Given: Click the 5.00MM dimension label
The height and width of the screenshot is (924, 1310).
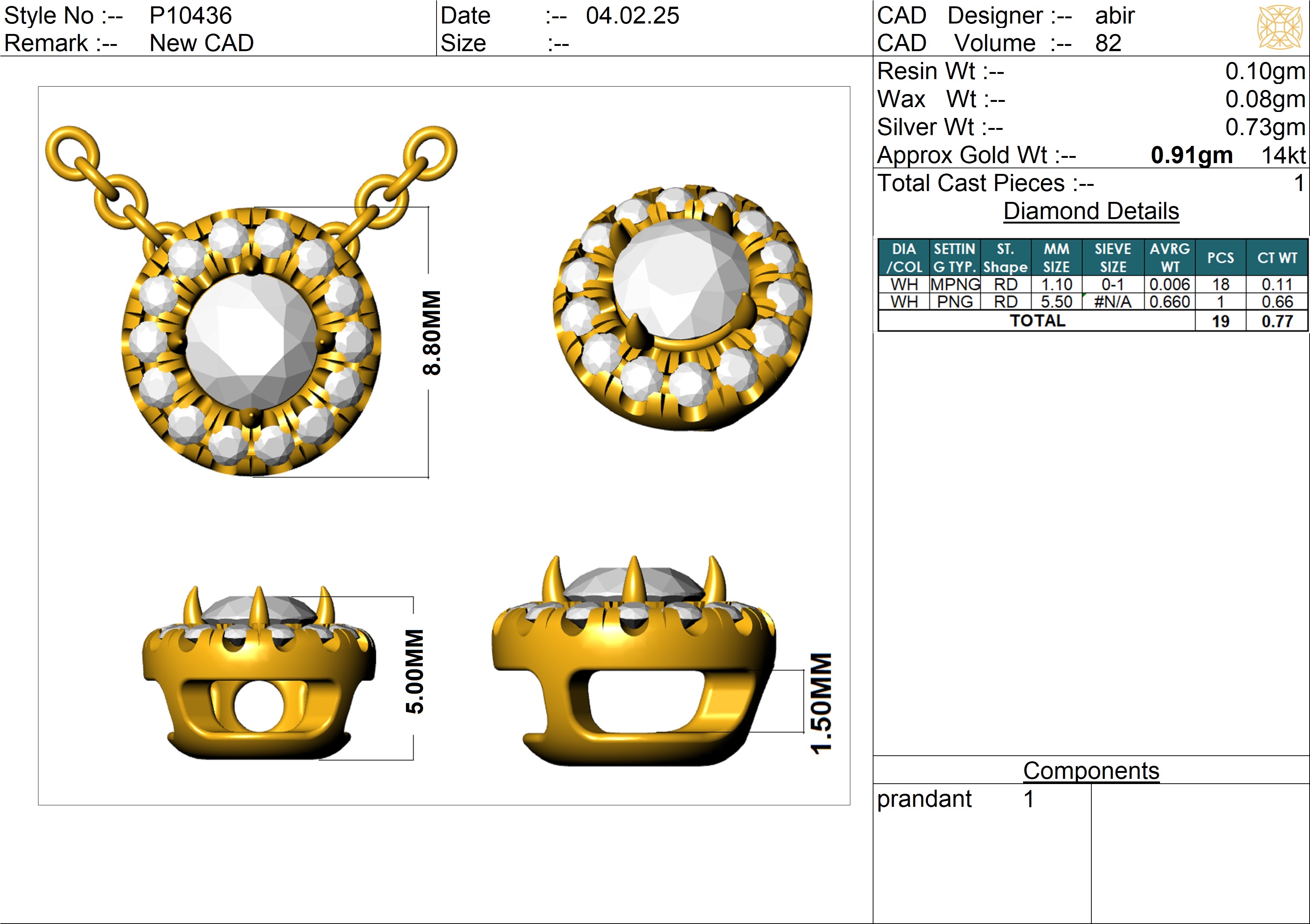Looking at the screenshot, I should tap(415, 672).
